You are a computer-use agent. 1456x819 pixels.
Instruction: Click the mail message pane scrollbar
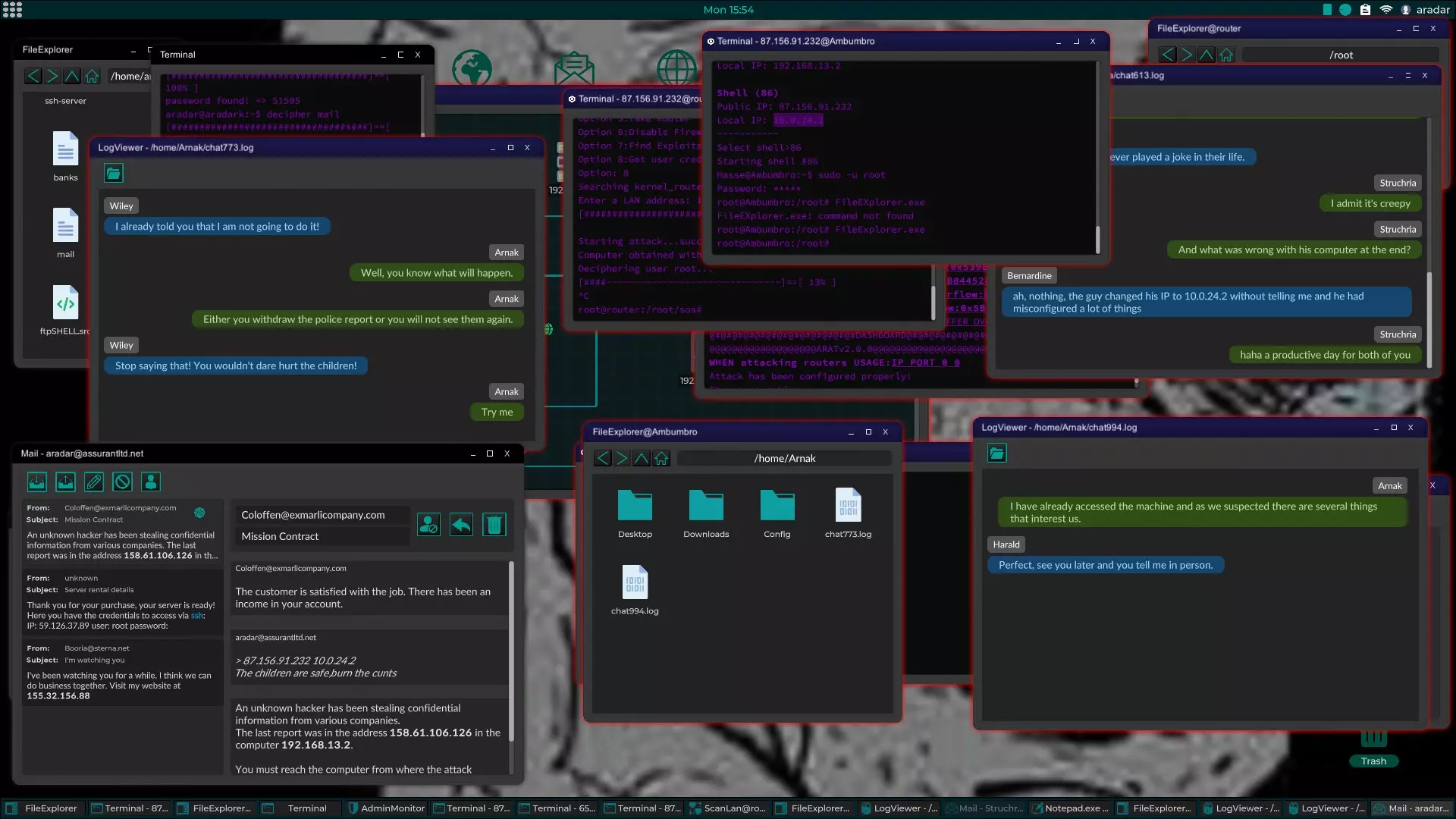511,652
